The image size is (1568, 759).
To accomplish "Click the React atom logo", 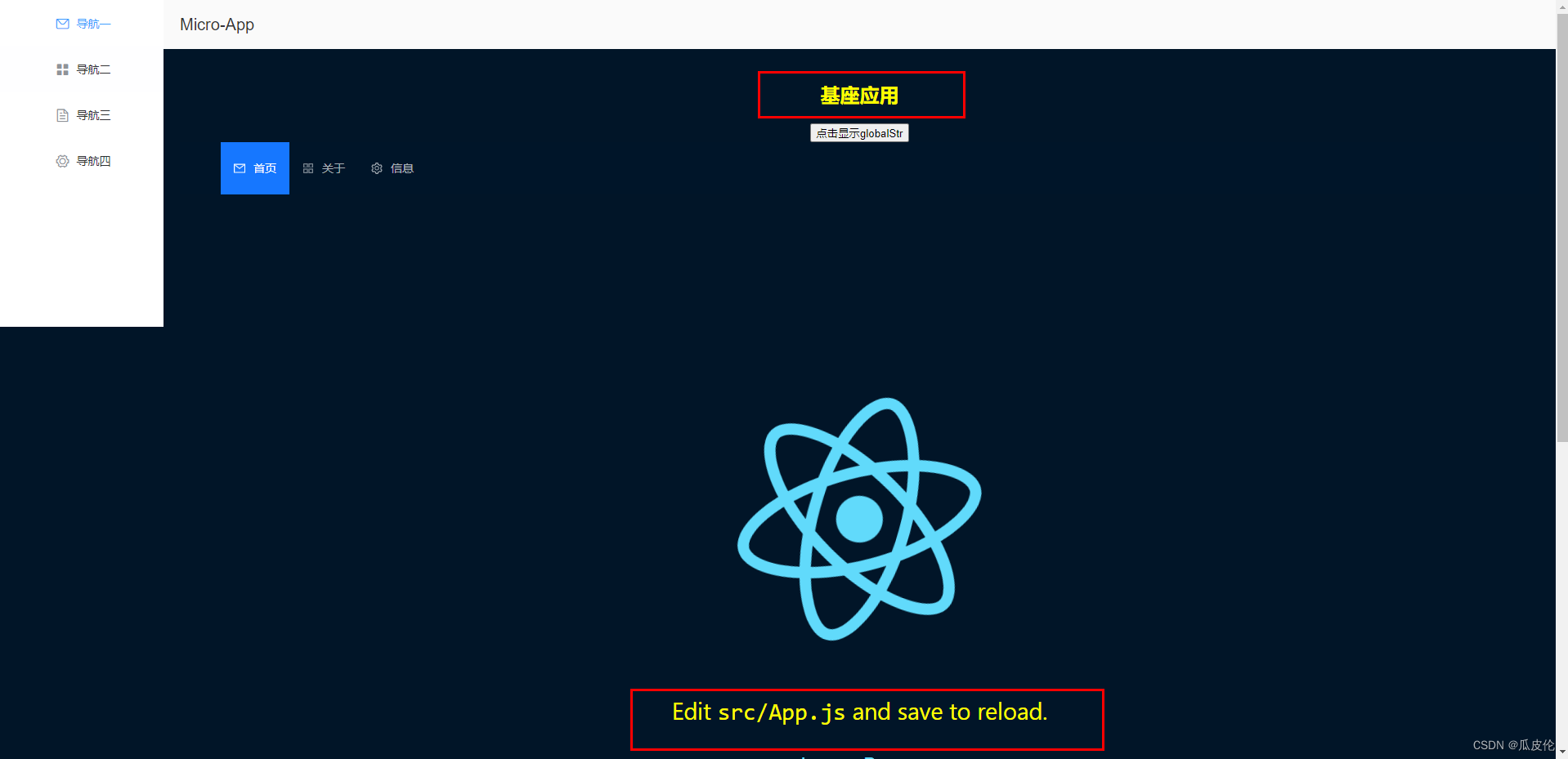I will point(859,519).
